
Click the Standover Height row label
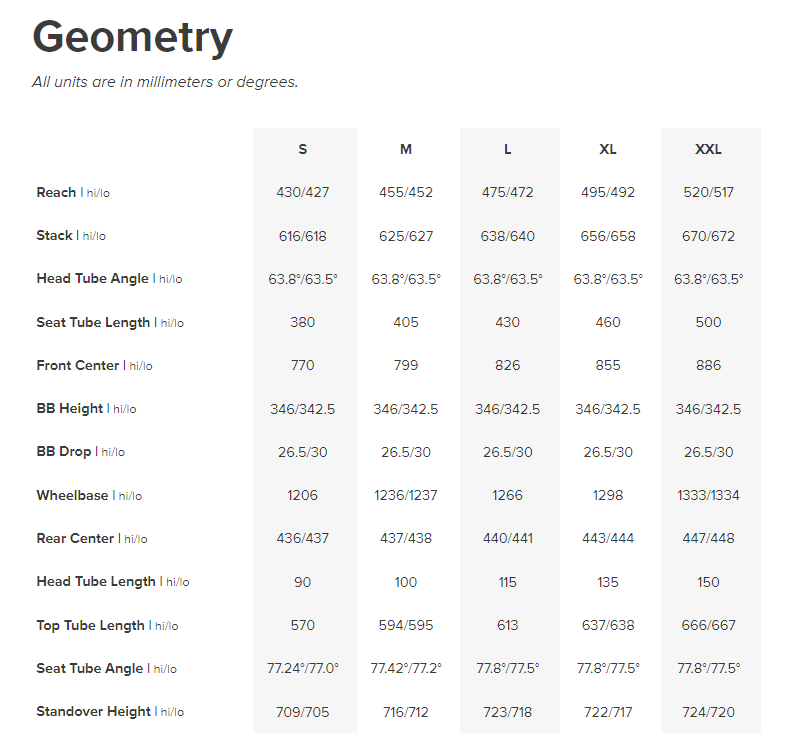click(x=94, y=711)
